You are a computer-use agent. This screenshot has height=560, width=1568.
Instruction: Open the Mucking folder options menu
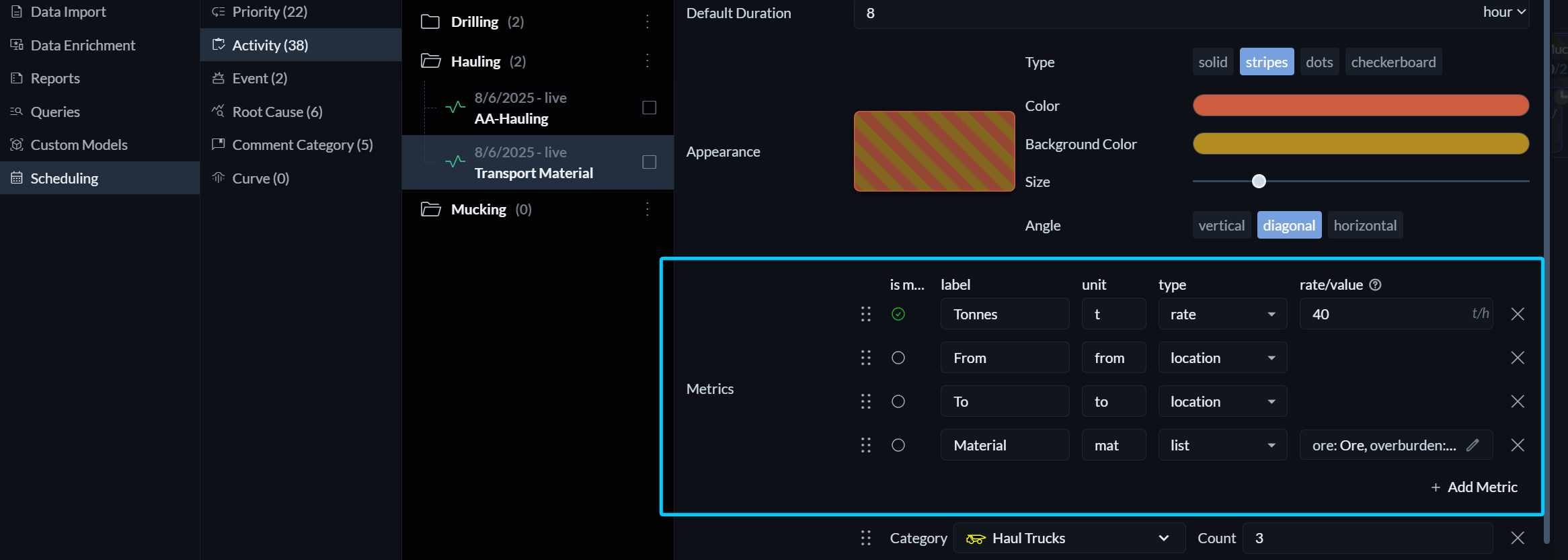click(648, 209)
